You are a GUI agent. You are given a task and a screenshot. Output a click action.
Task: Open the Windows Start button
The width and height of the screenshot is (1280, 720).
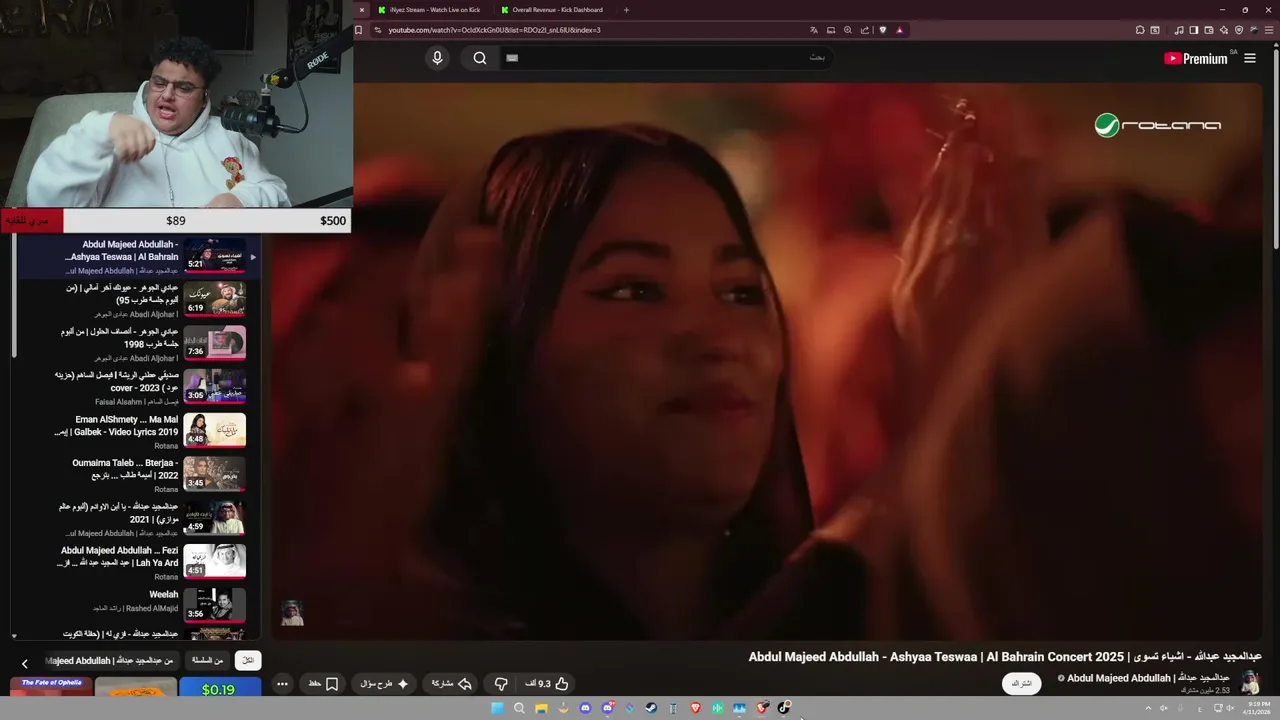click(497, 708)
